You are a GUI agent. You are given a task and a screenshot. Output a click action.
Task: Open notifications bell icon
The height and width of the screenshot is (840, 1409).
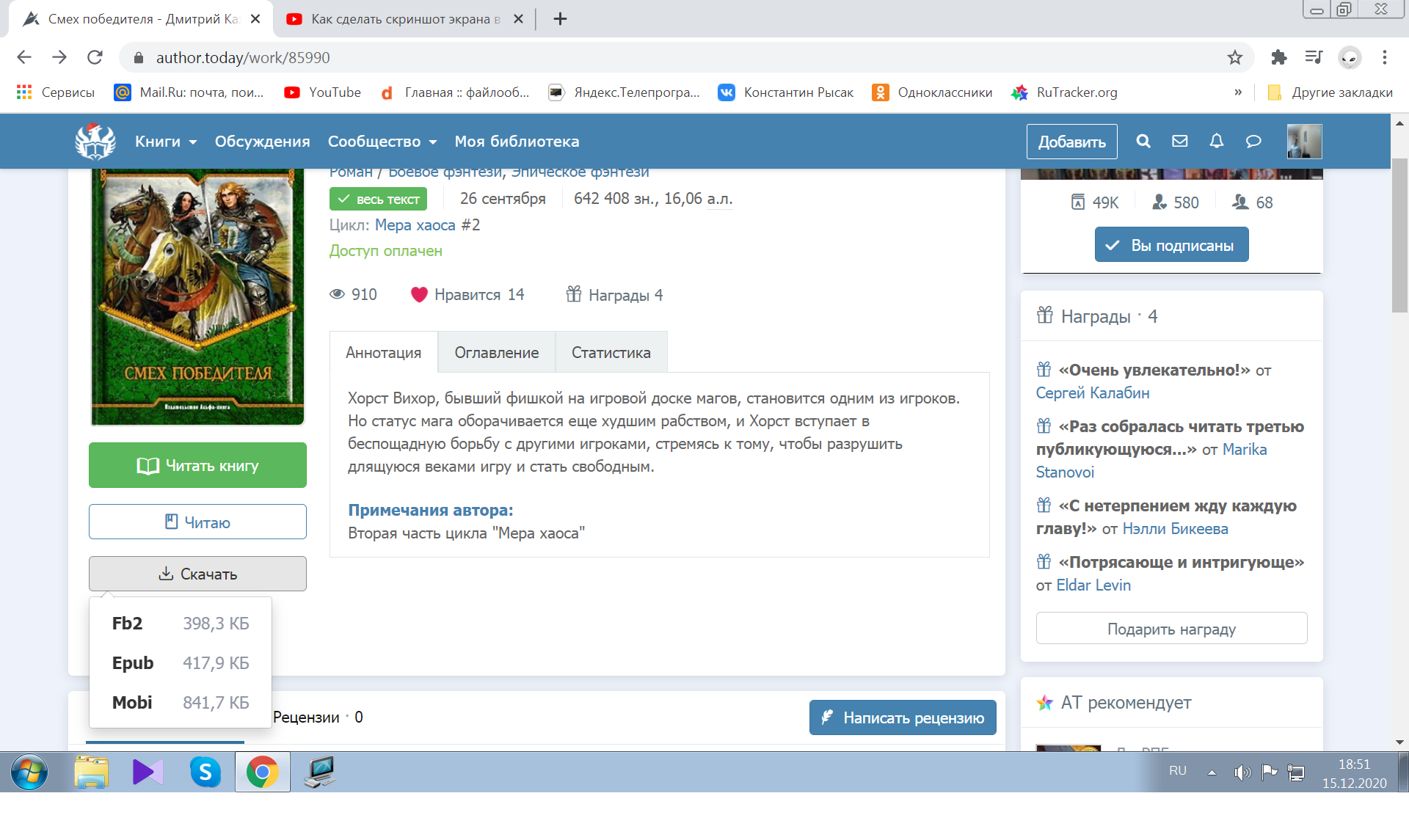(1216, 142)
